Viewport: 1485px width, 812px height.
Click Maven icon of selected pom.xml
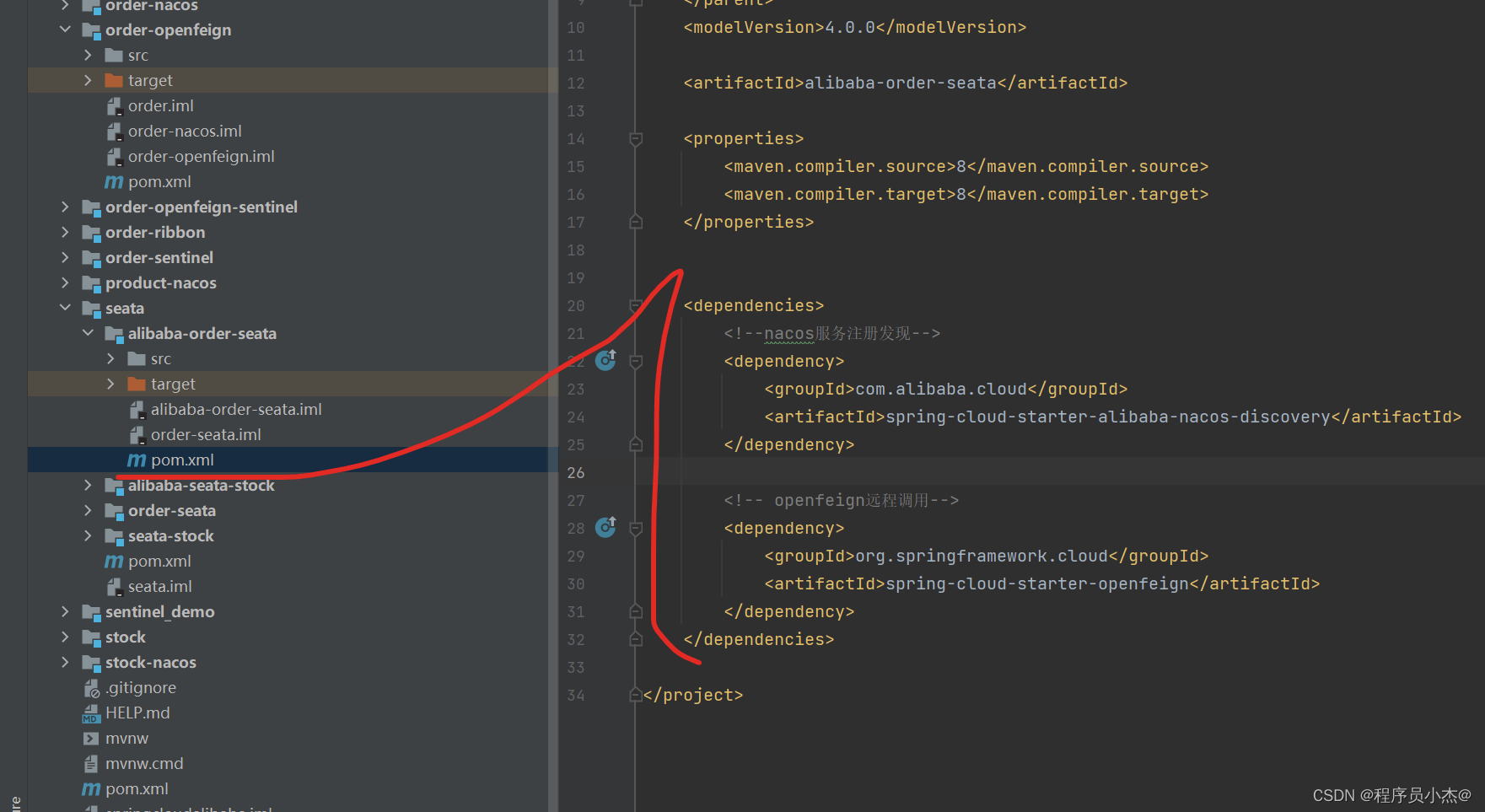[137, 460]
